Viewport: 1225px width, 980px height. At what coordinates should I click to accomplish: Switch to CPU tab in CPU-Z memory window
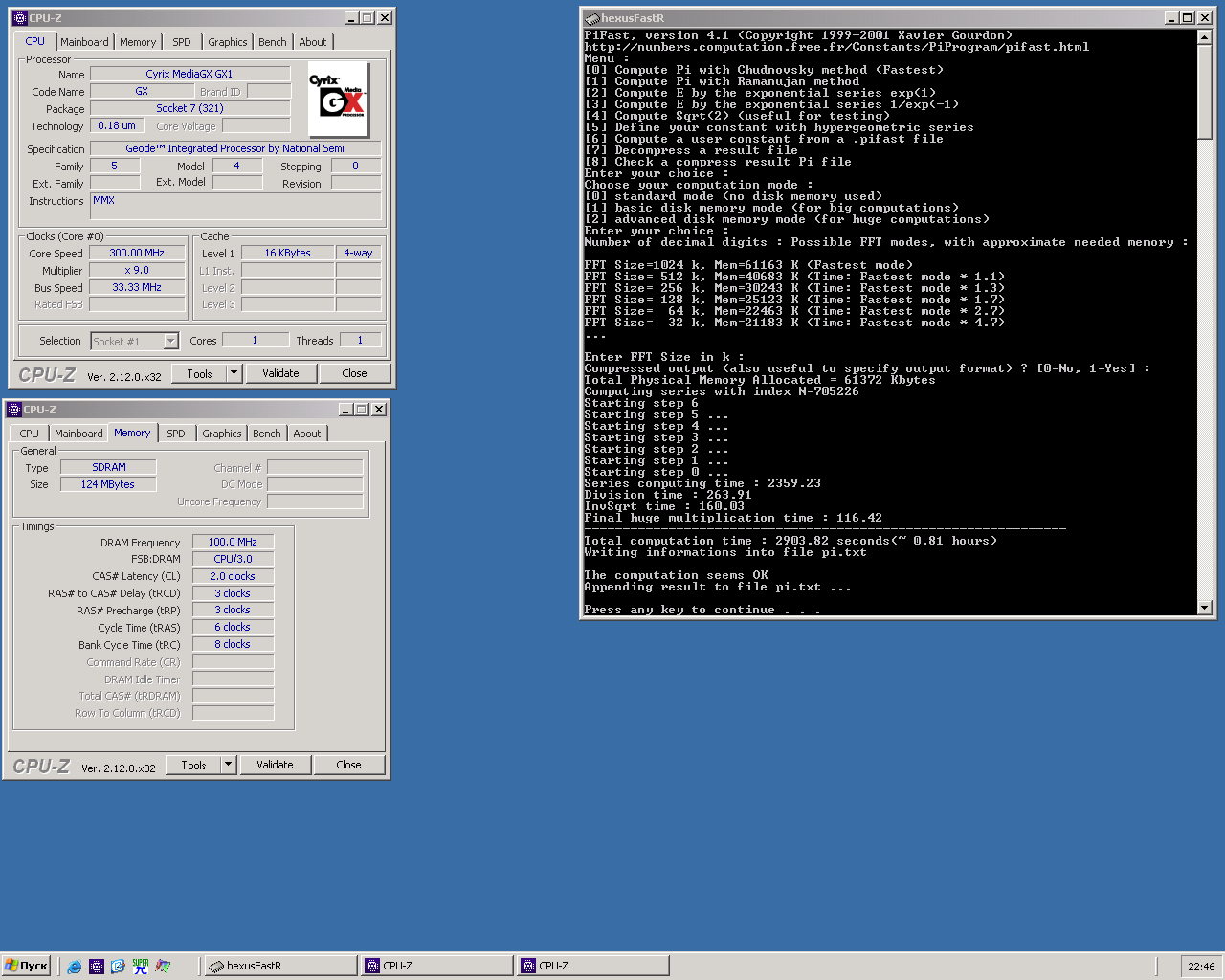(30, 434)
